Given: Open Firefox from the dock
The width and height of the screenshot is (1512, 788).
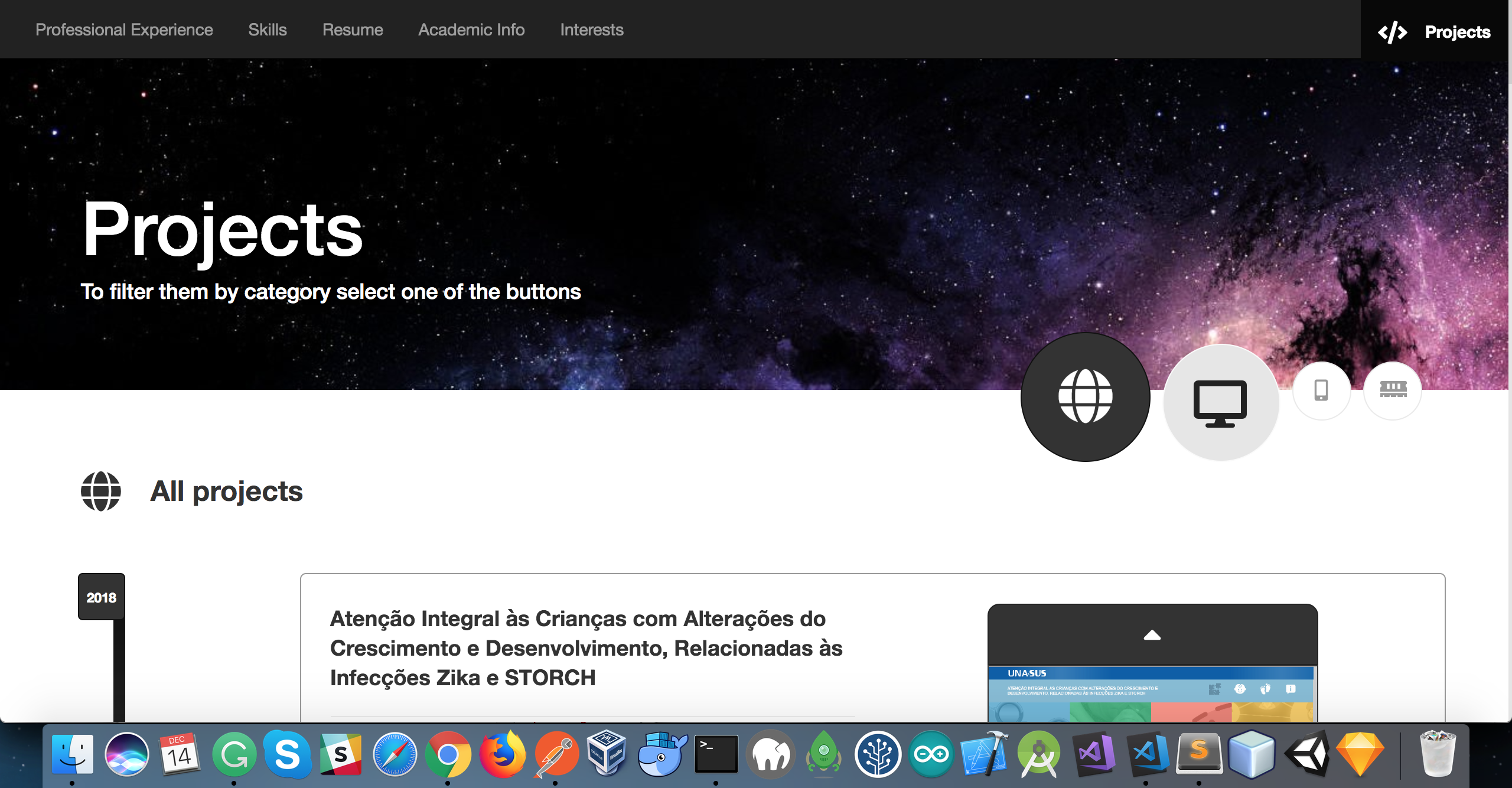Looking at the screenshot, I should (x=503, y=754).
